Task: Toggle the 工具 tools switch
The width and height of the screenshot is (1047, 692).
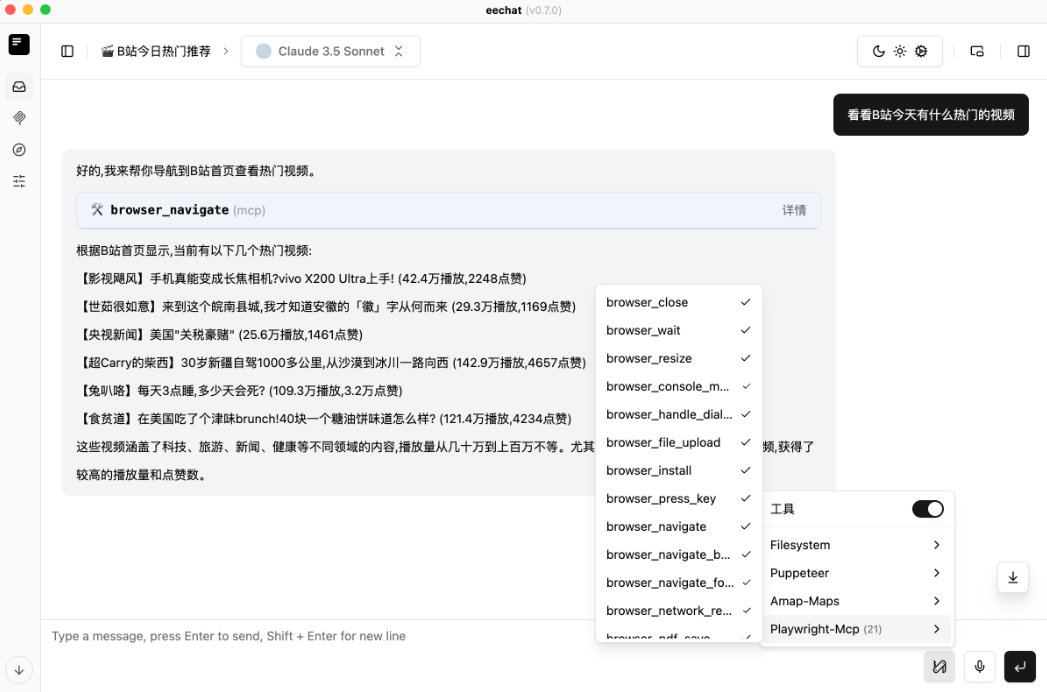Action: [x=927, y=509]
